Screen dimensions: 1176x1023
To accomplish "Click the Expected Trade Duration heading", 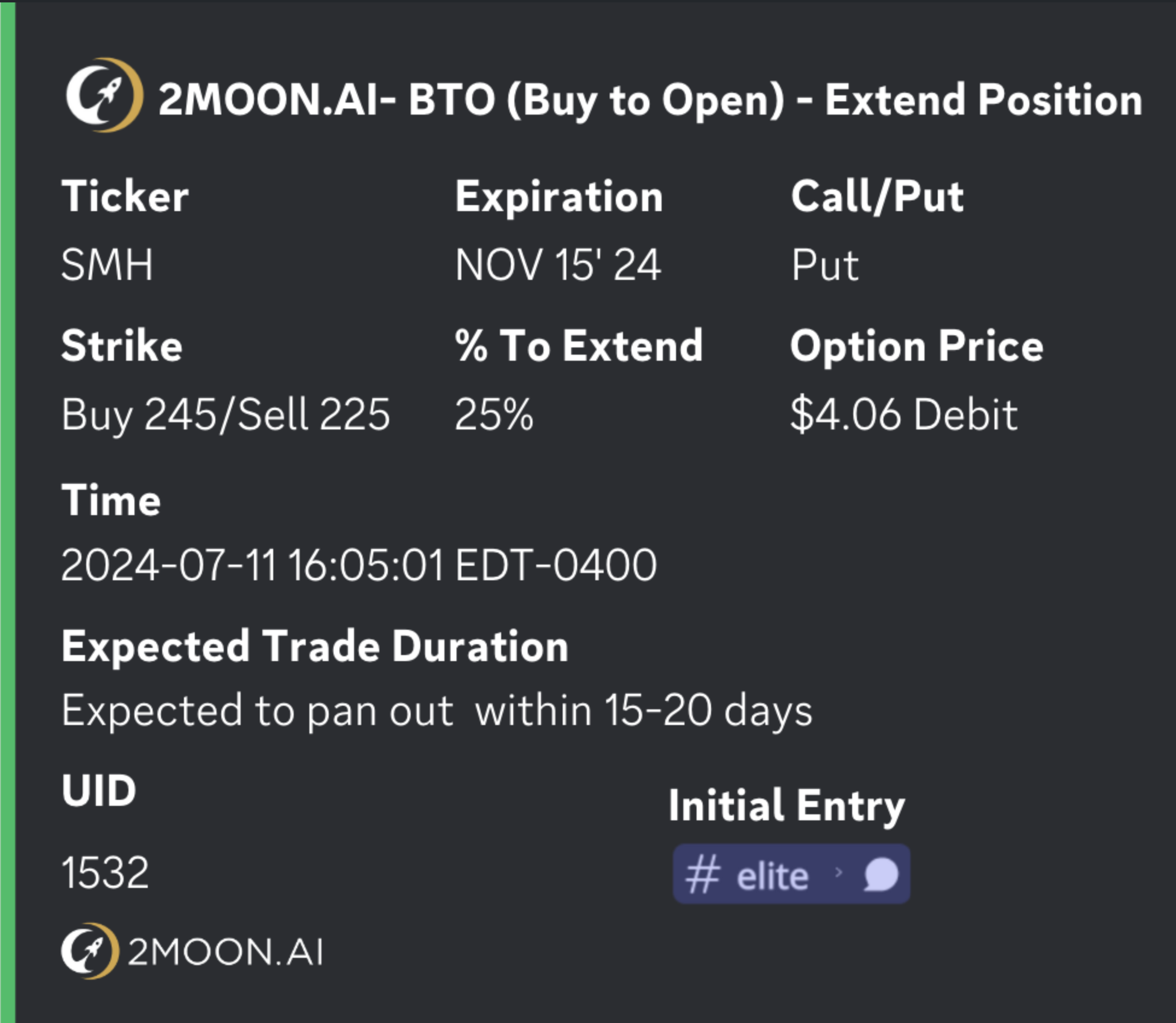I will pyautogui.click(x=315, y=647).
